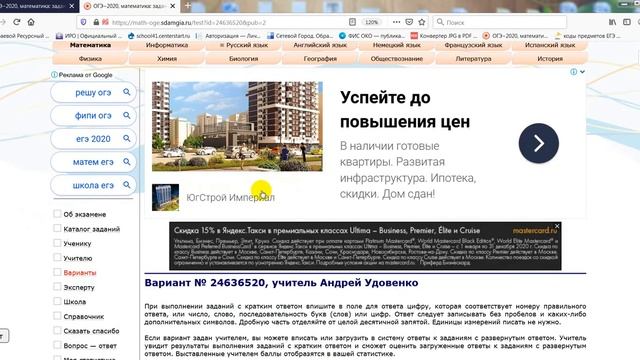
Task: Tick the Каталог заданий checkbox
Action: click(57, 229)
